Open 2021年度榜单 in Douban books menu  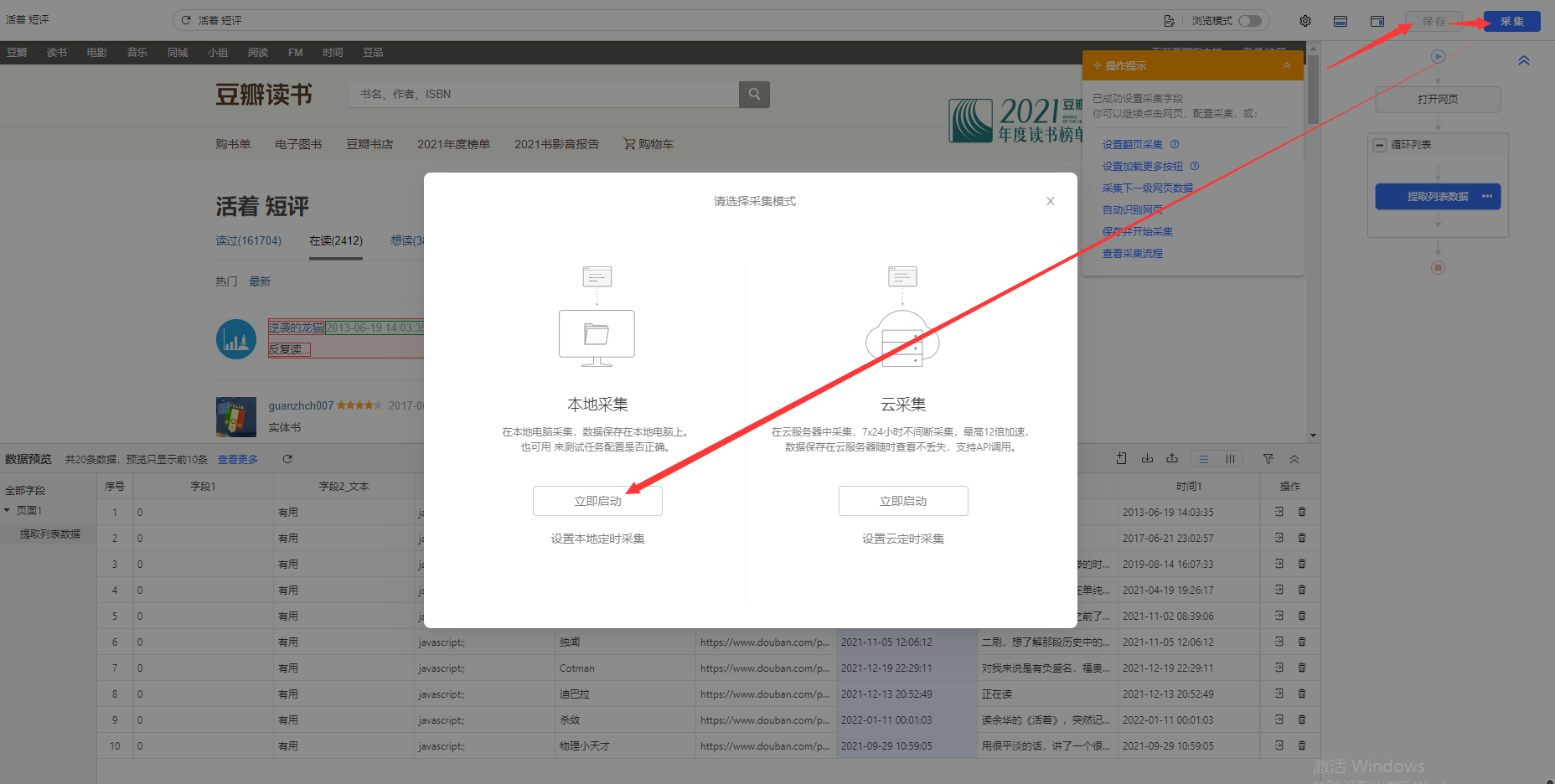point(453,144)
